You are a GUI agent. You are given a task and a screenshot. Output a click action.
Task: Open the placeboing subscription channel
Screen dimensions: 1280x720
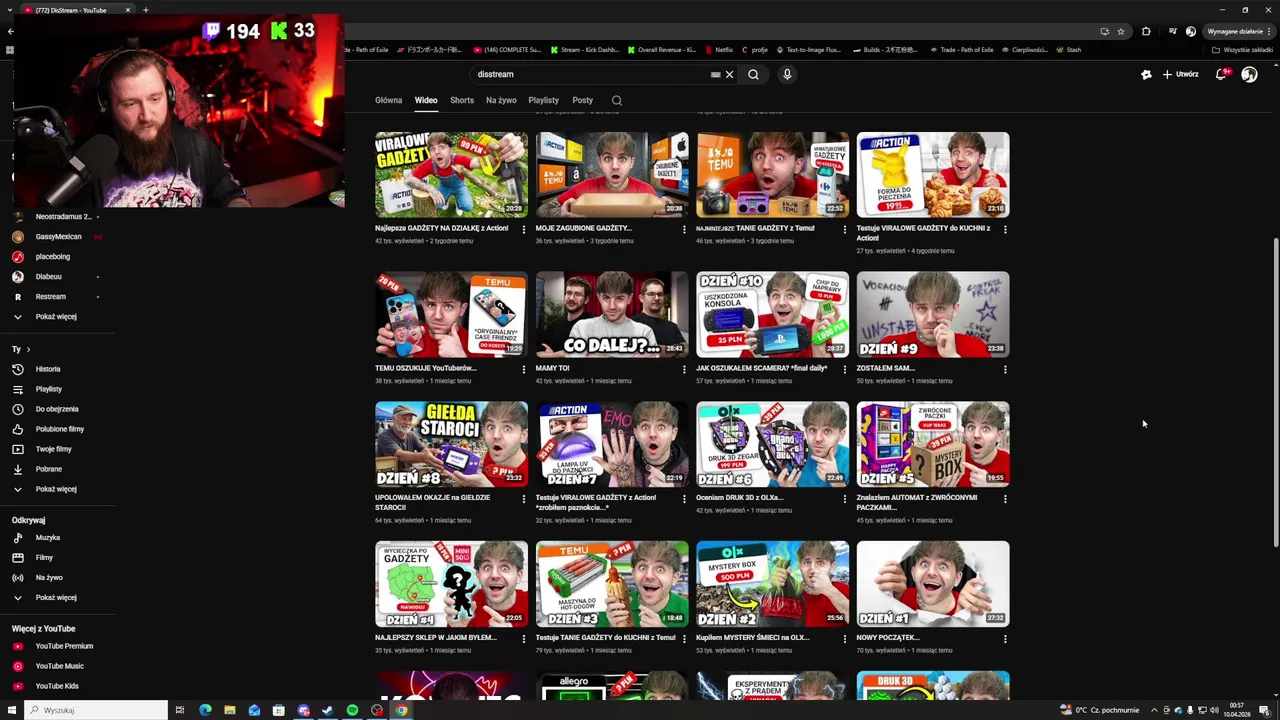tap(53, 257)
